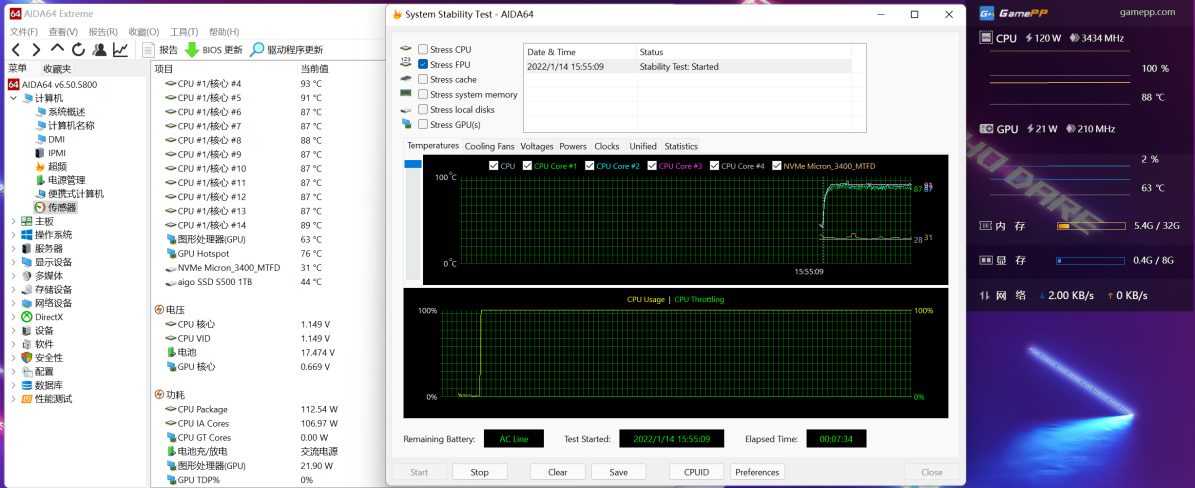Click the refresh icon in AIDA64 toolbar
Screen dimensions: 1195x488
tap(78, 50)
